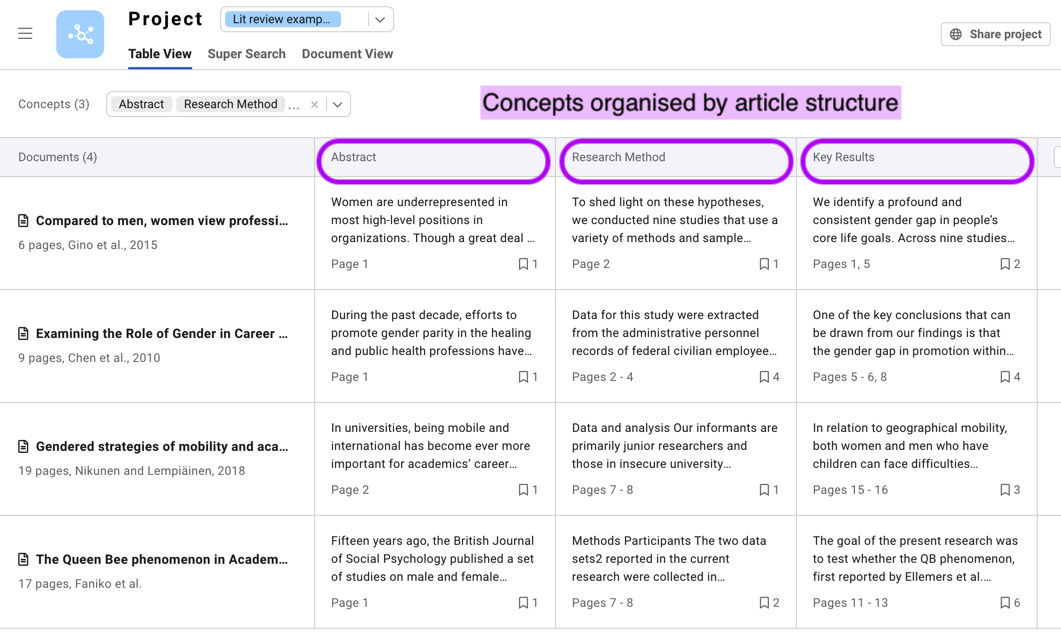Click the Research Method column header
The height and width of the screenshot is (640, 1061).
point(676,158)
